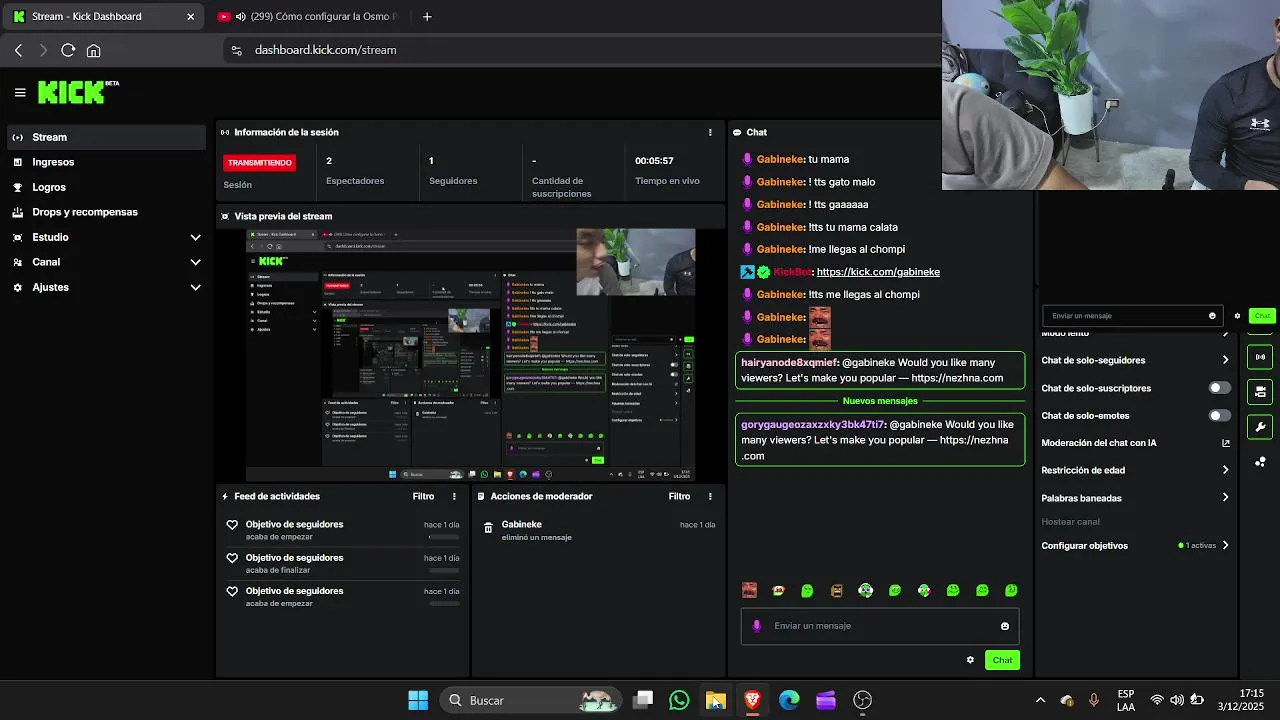Click the camera layout icon in right sidebar
1280x720 pixels.
click(x=1260, y=391)
